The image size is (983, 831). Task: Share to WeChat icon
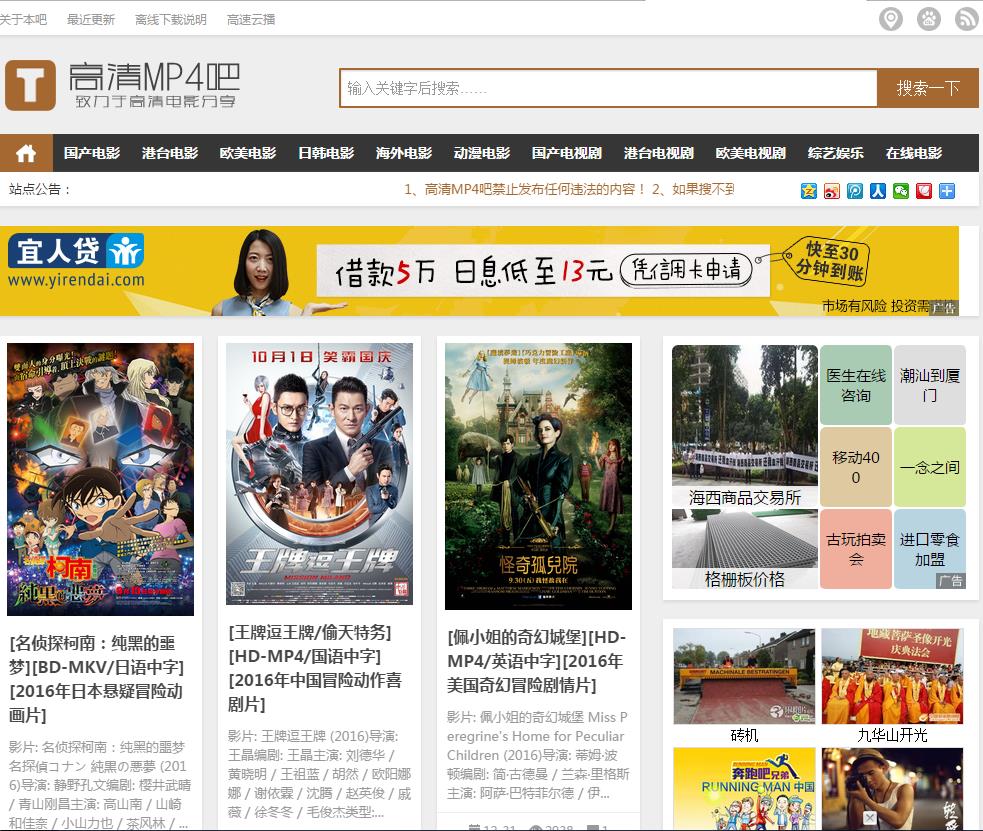(901, 191)
